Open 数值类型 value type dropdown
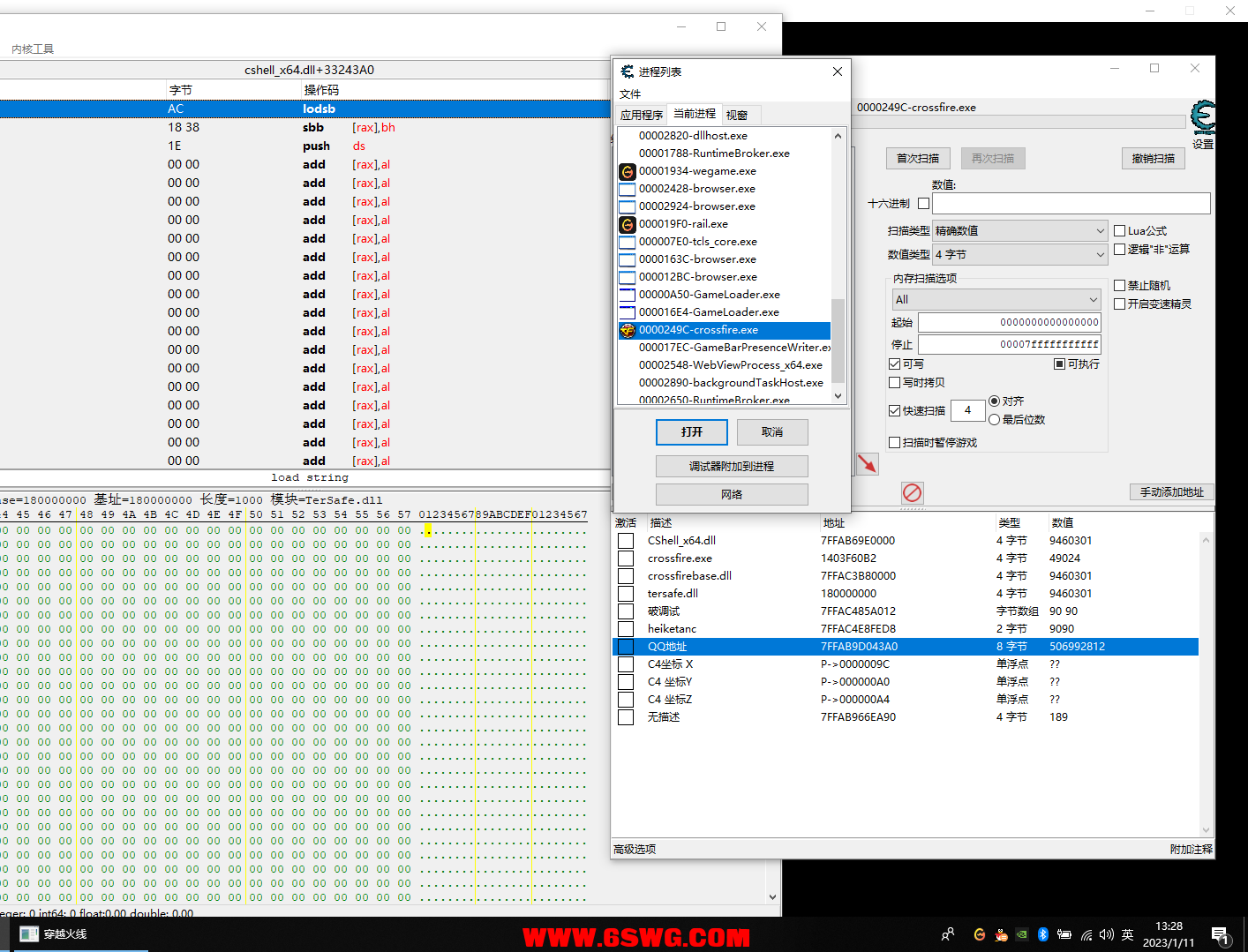This screenshot has width=1248, height=952. (x=1019, y=254)
